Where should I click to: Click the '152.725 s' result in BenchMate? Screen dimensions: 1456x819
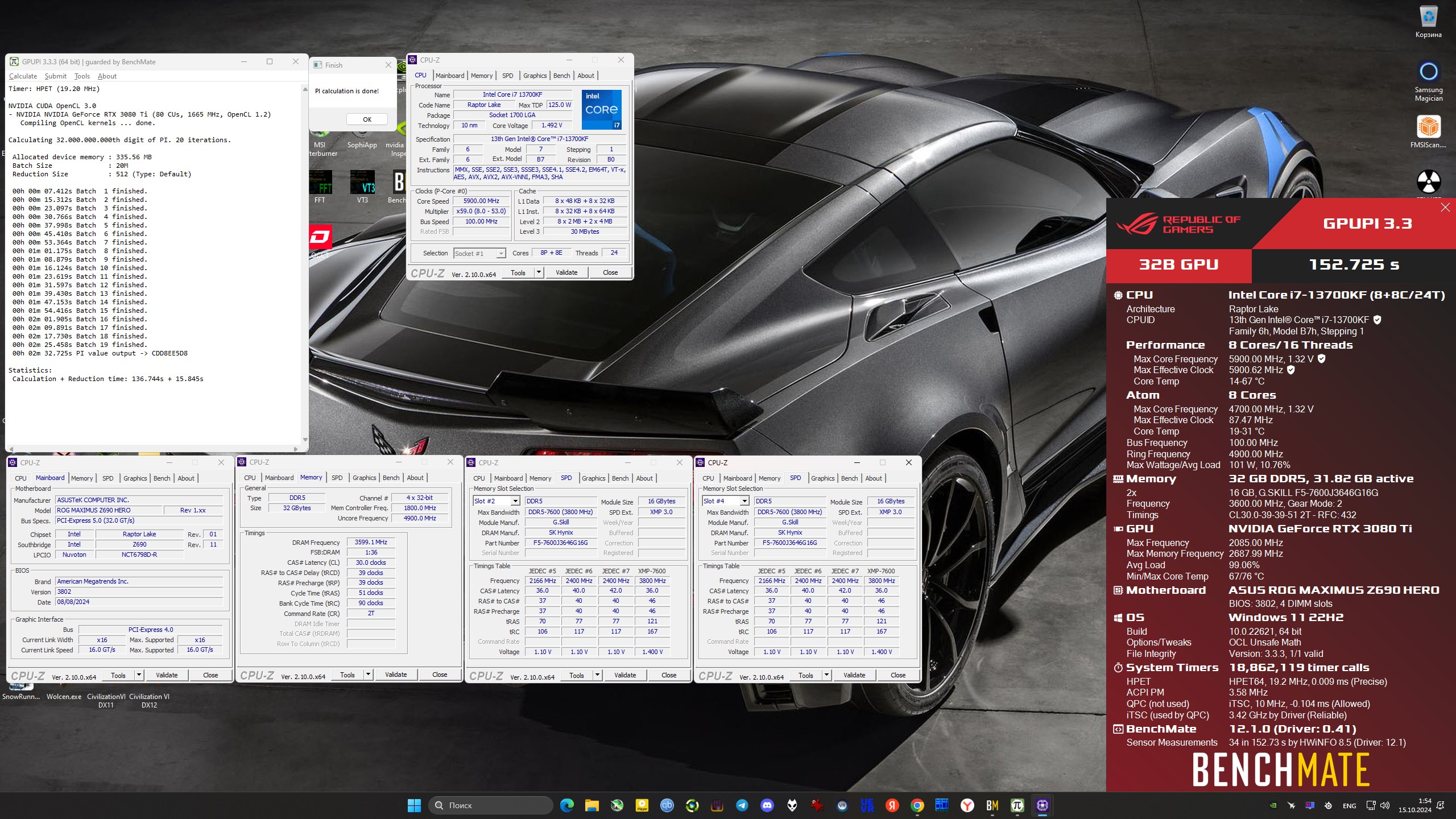coord(1354,264)
